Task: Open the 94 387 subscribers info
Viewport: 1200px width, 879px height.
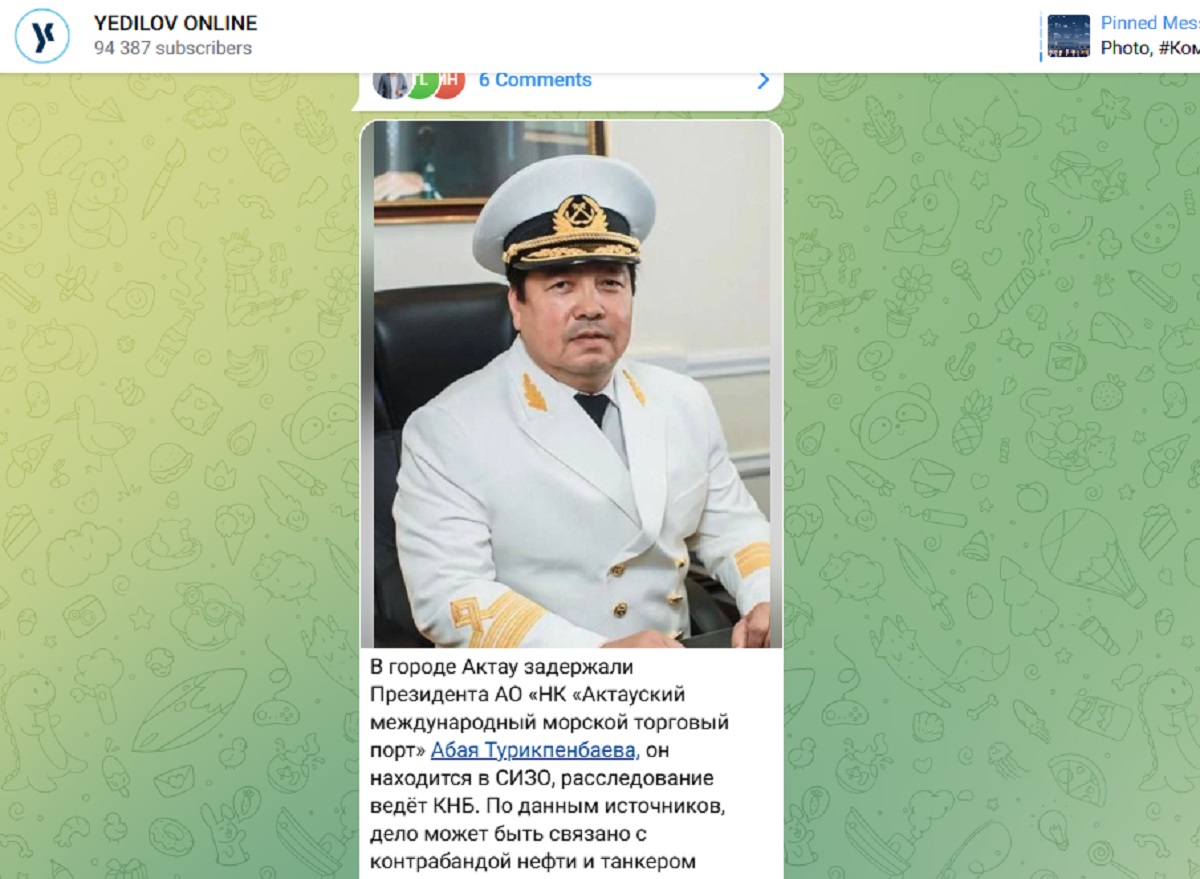Action: tap(173, 48)
